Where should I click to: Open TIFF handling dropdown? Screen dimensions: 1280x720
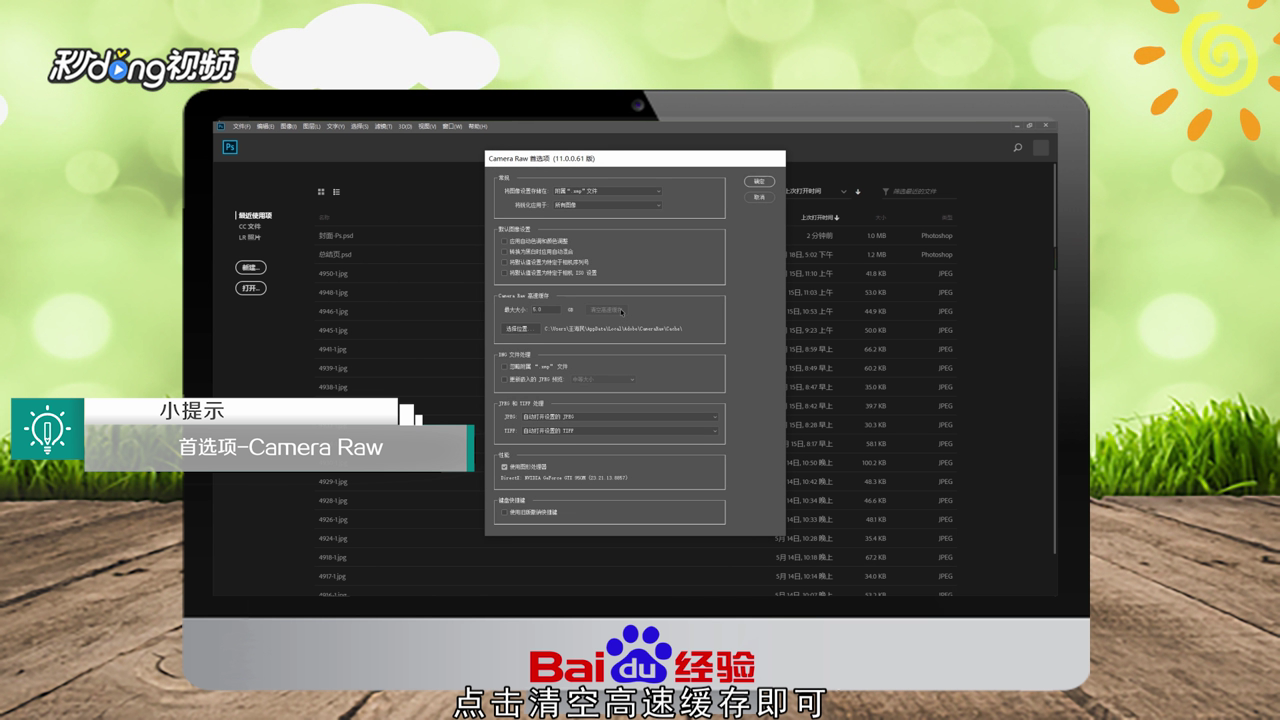click(619, 431)
